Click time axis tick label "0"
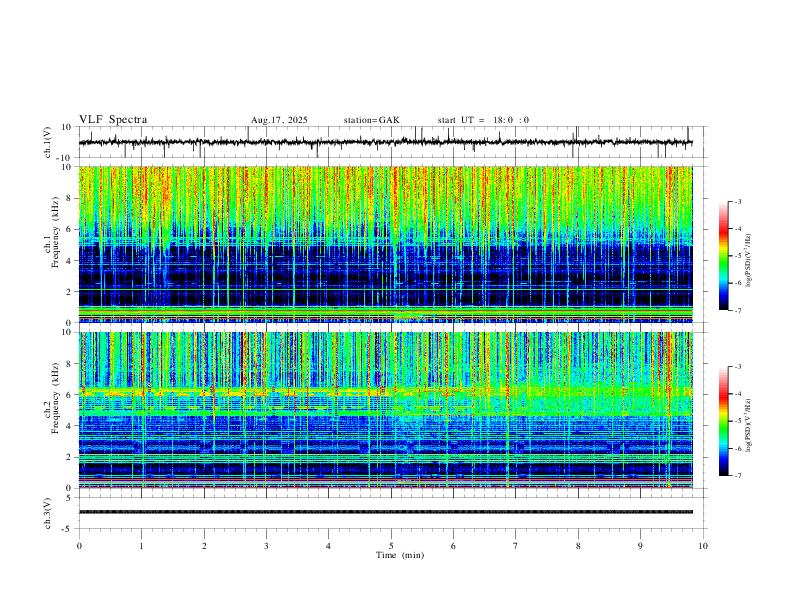 (x=79, y=546)
